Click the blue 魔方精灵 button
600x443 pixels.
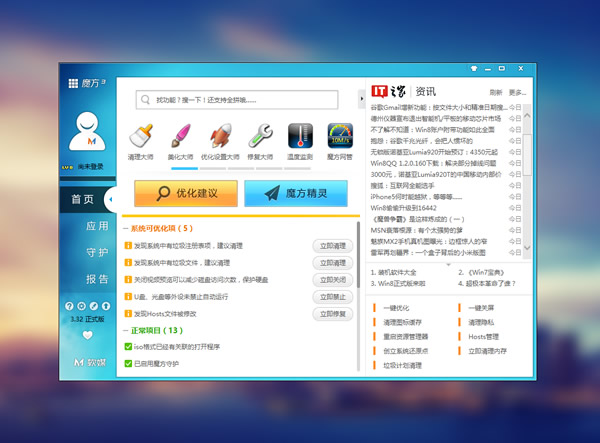(x=296, y=194)
